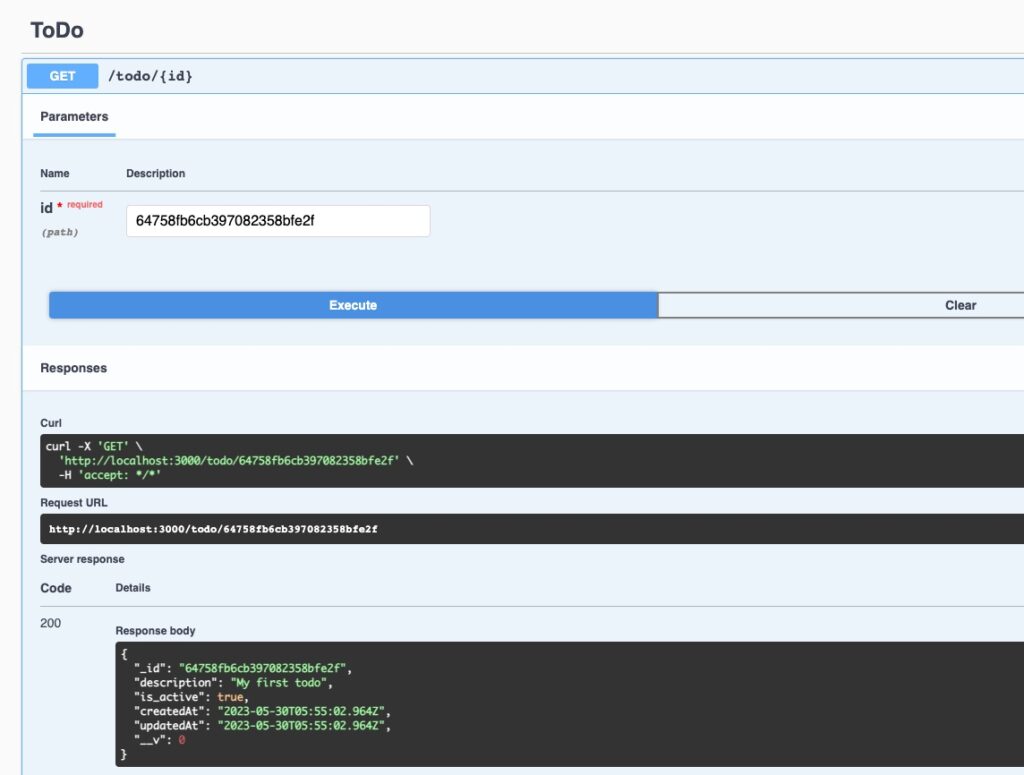Viewport: 1024px width, 775px height.
Task: Click the Name column header
Action: coord(55,173)
